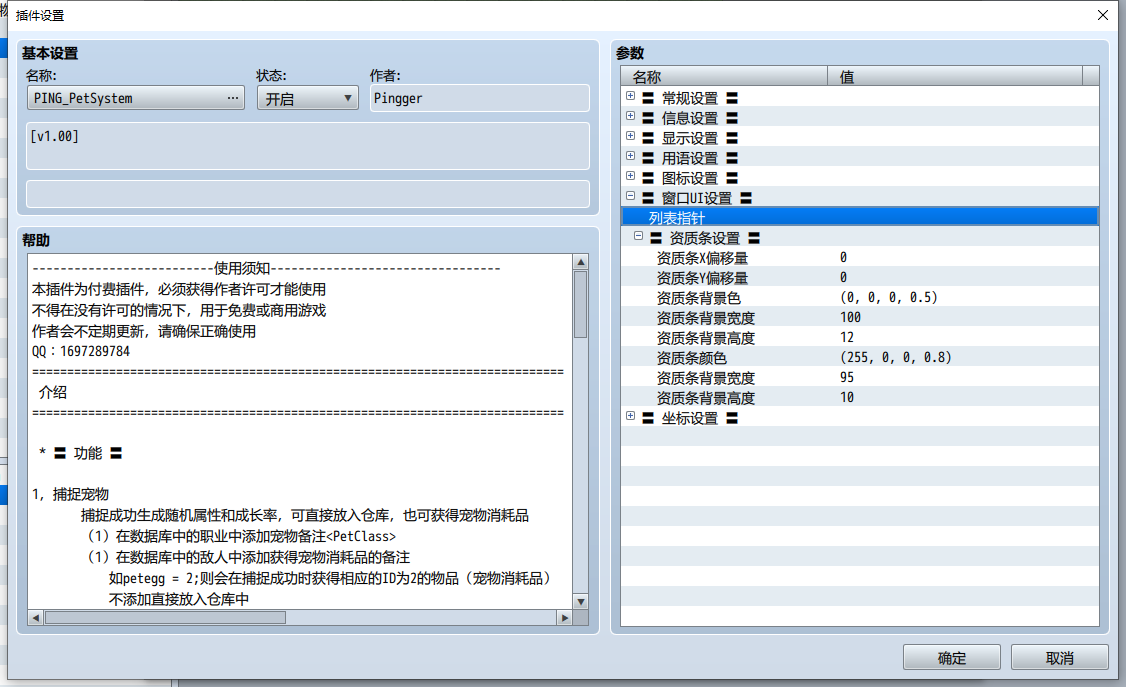Click the version description box [v1.00]

point(307,146)
